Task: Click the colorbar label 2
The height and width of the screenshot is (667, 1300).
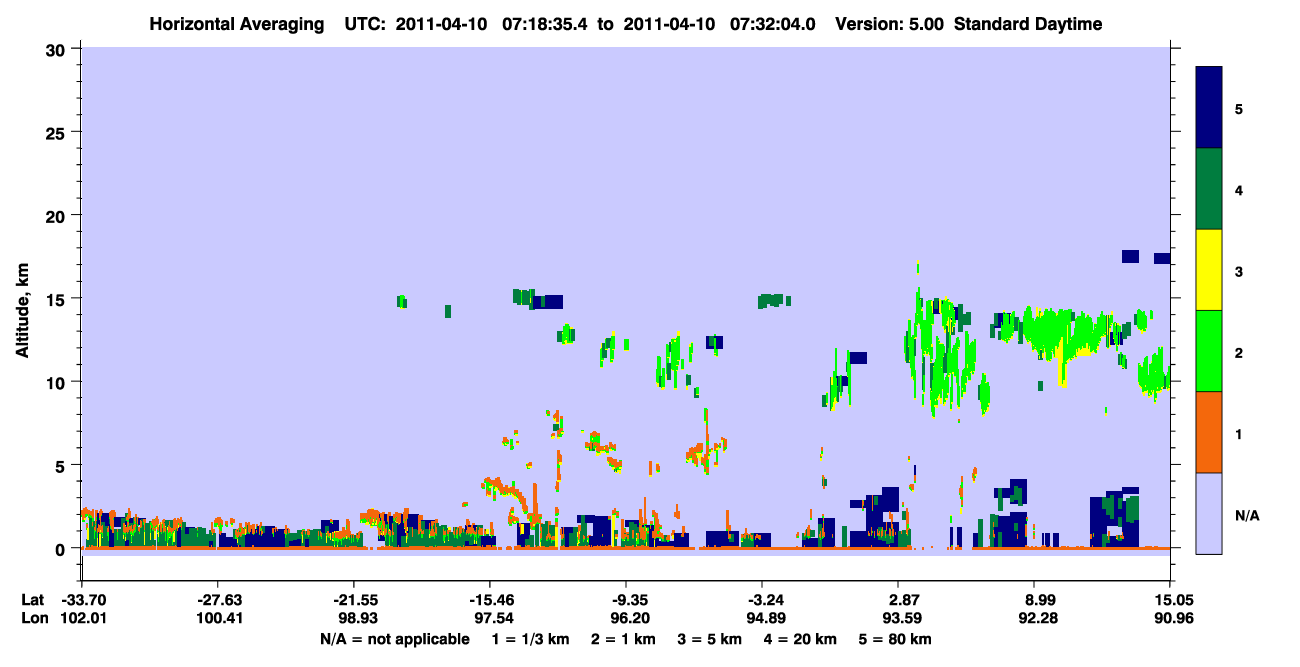Action: pos(1239,353)
